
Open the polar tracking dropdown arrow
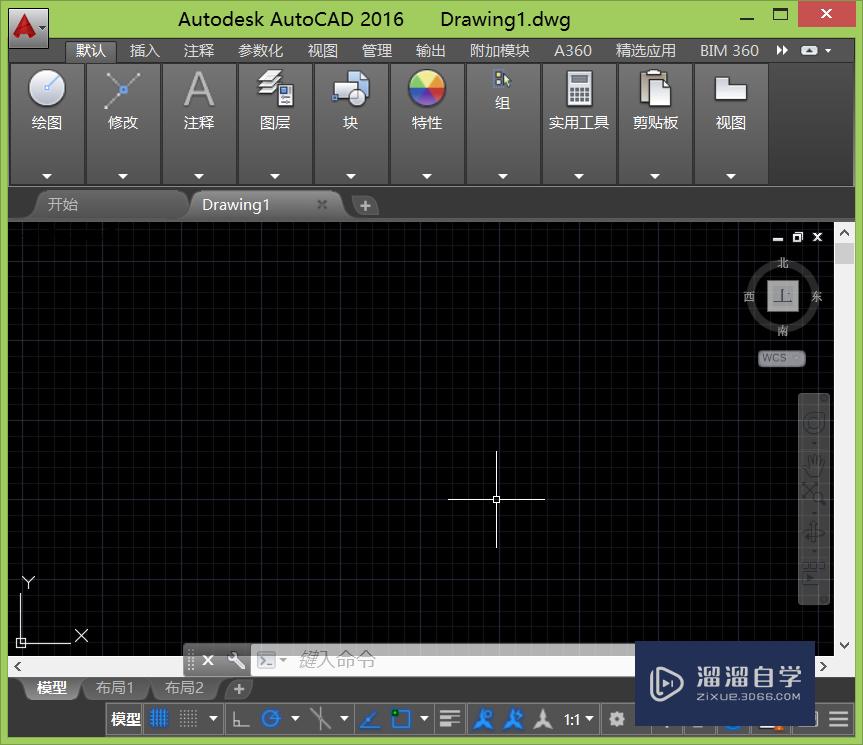(x=294, y=718)
